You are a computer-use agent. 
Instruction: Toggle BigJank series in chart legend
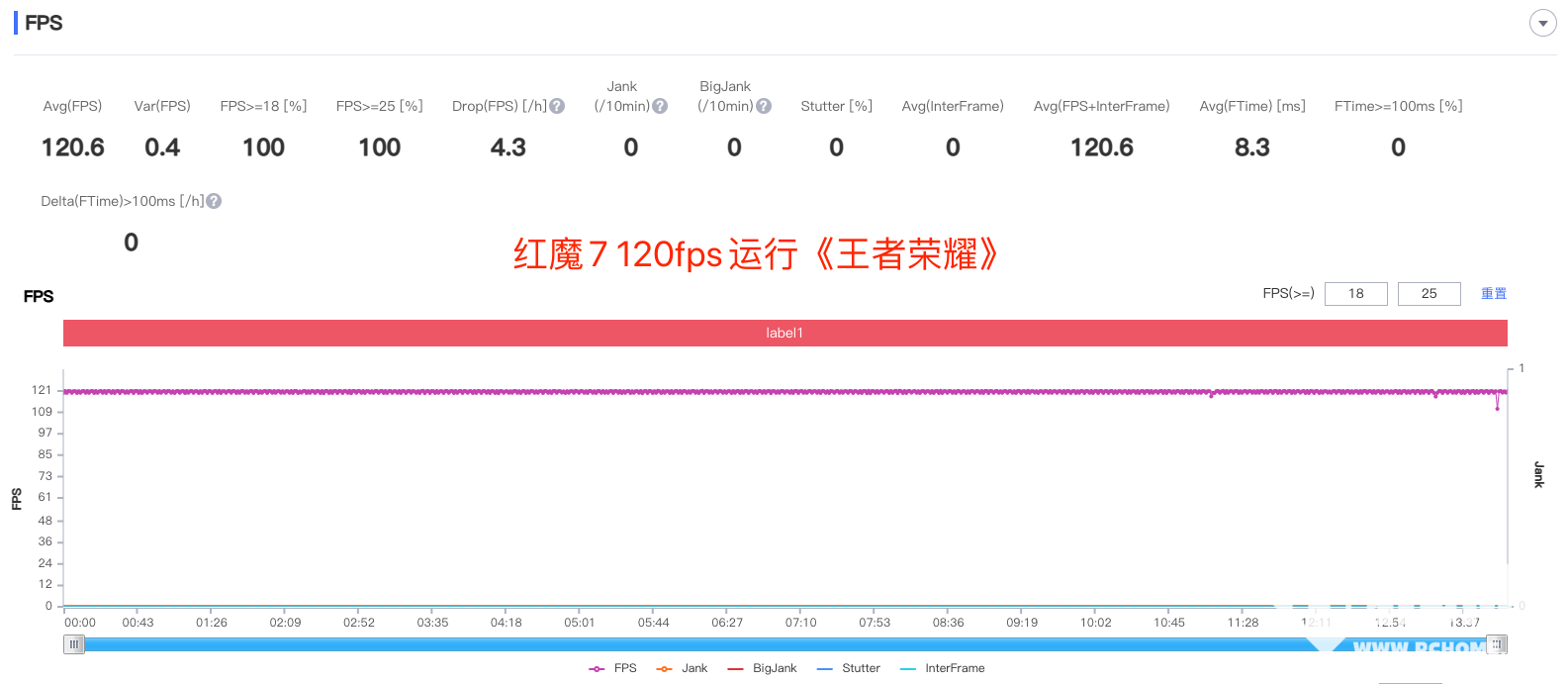click(762, 668)
